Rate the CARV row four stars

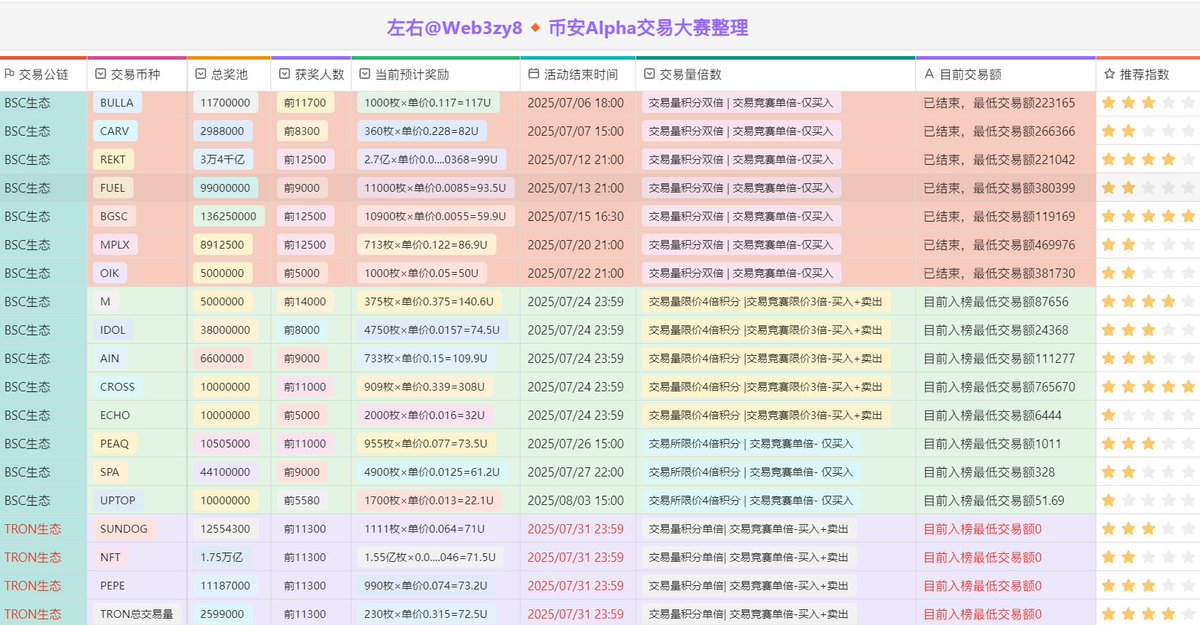(1168, 131)
